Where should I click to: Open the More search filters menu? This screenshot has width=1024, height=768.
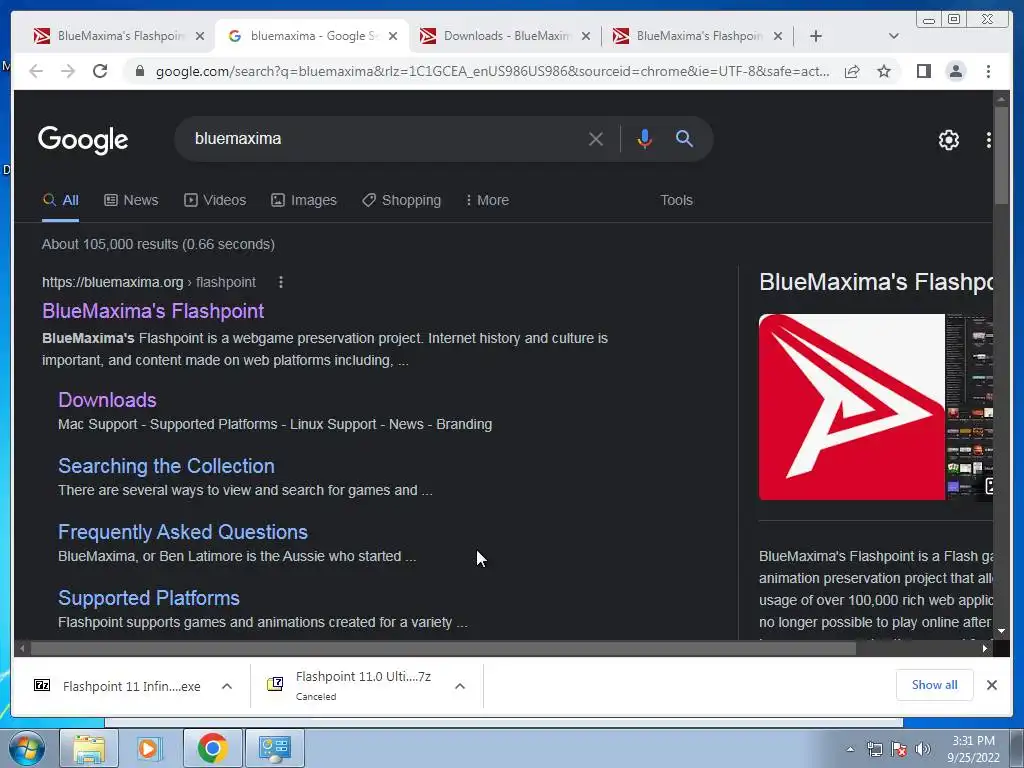coord(487,200)
